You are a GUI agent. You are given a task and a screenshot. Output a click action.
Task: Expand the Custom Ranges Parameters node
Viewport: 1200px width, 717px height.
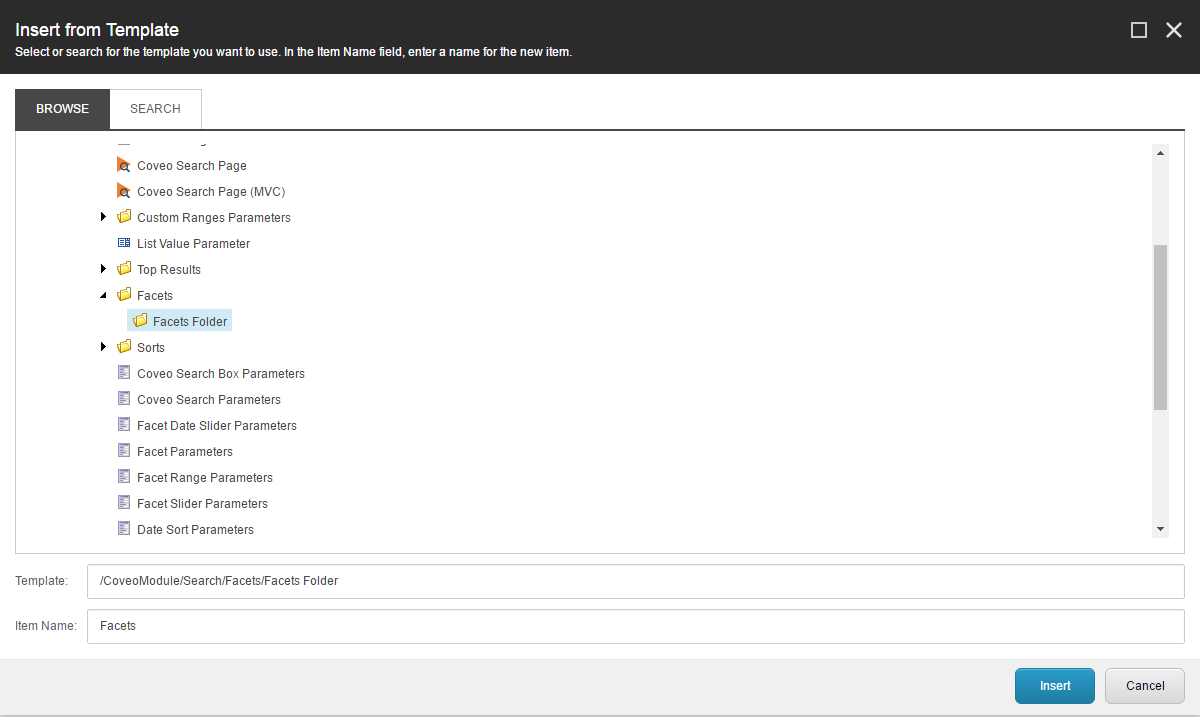click(x=104, y=217)
